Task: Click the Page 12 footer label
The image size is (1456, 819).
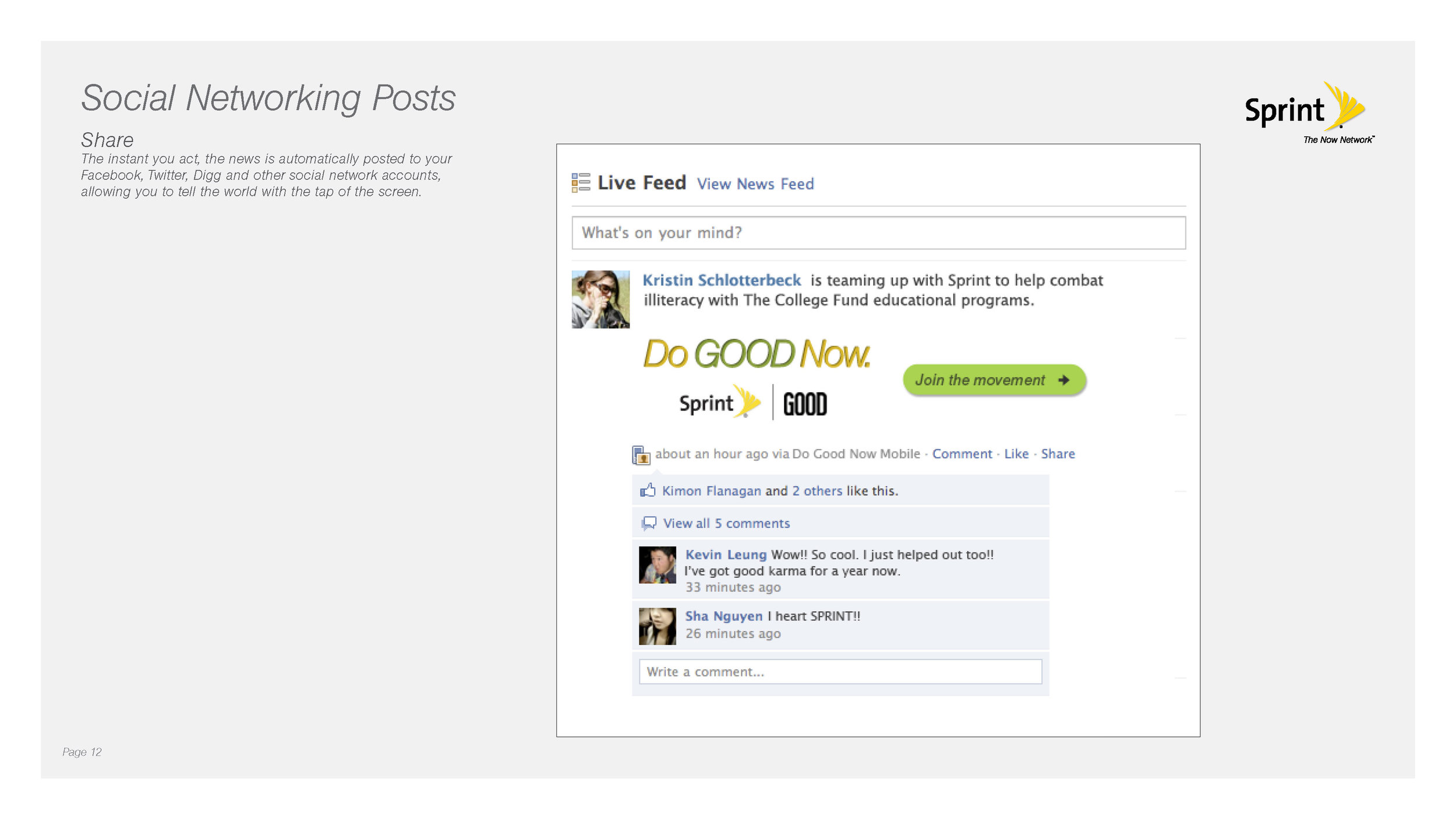Action: [82, 752]
